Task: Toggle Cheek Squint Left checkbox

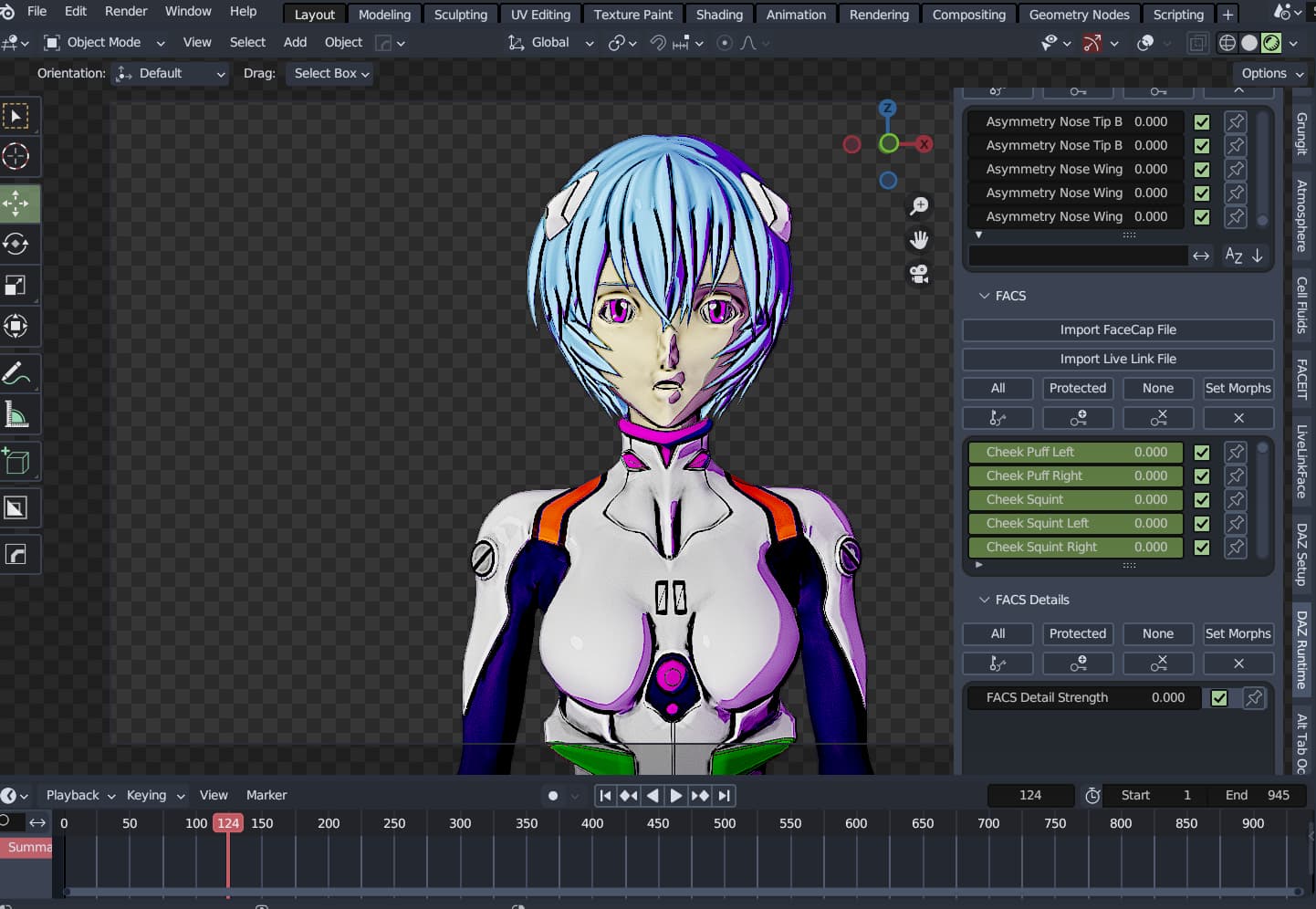Action: coord(1202,524)
